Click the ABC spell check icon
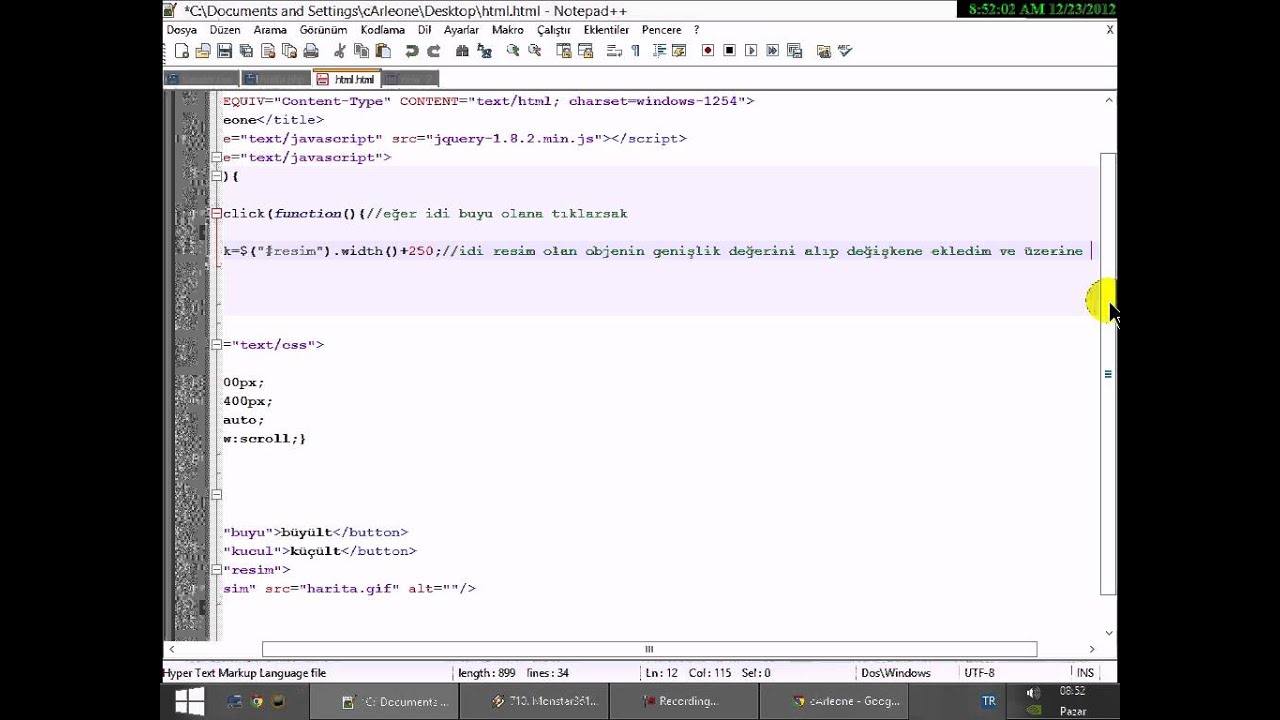Image resolution: width=1280 pixels, height=720 pixels. (845, 50)
